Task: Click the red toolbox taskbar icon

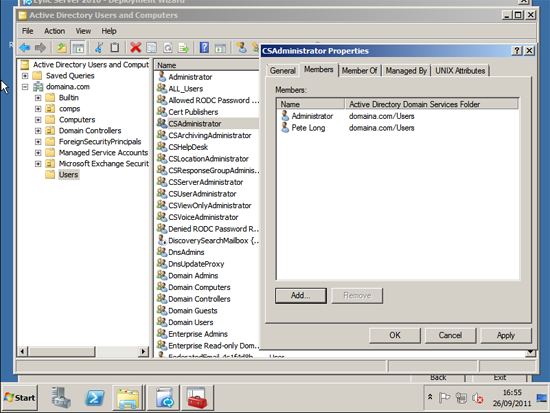Action: (x=197, y=398)
